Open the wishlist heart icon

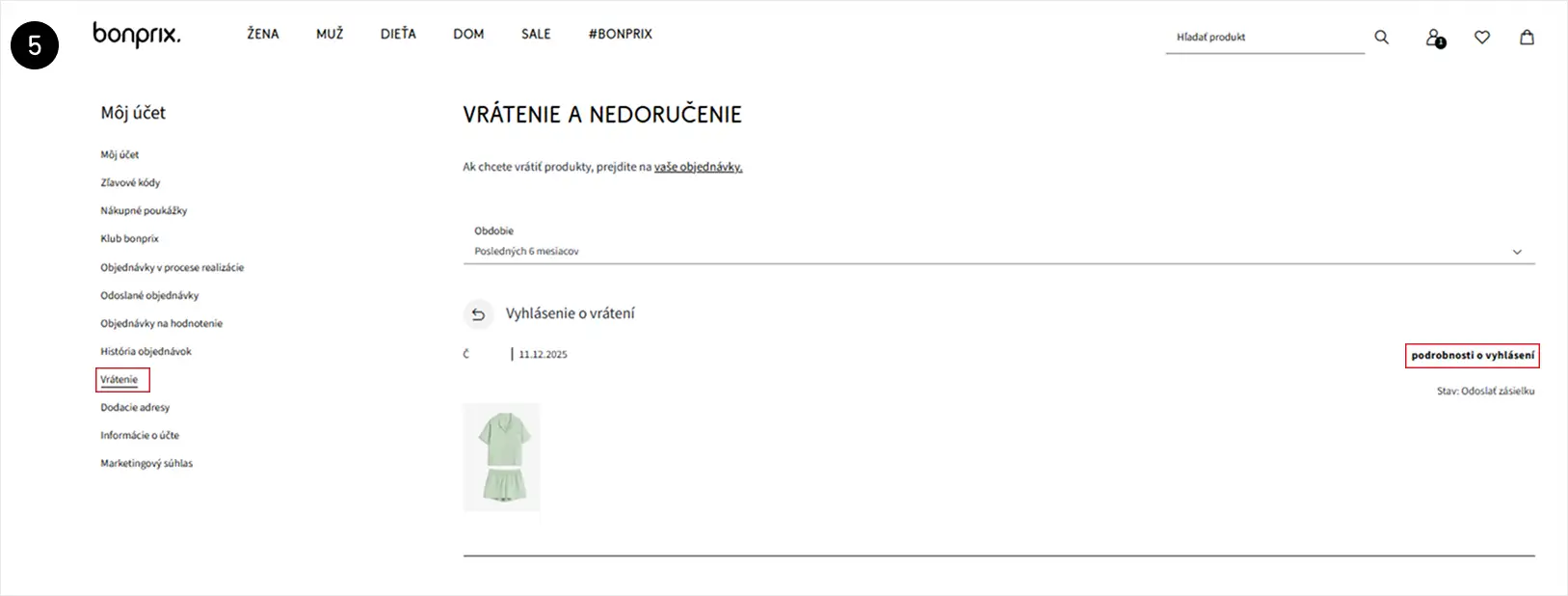(x=1482, y=38)
